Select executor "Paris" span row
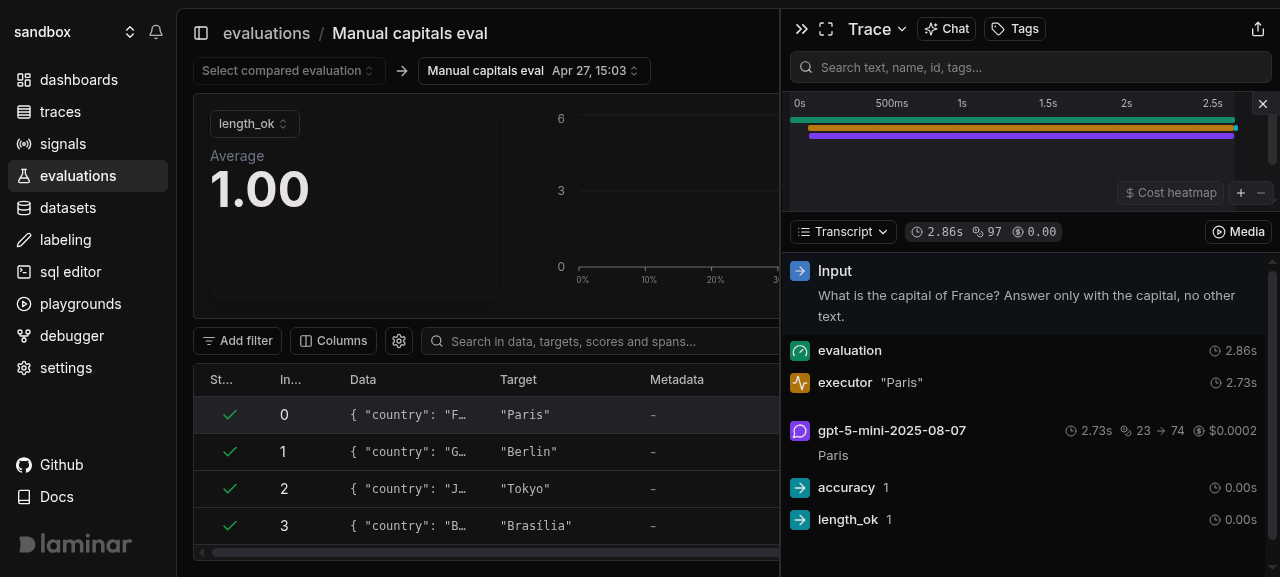This screenshot has width=1280, height=577. click(x=1024, y=383)
